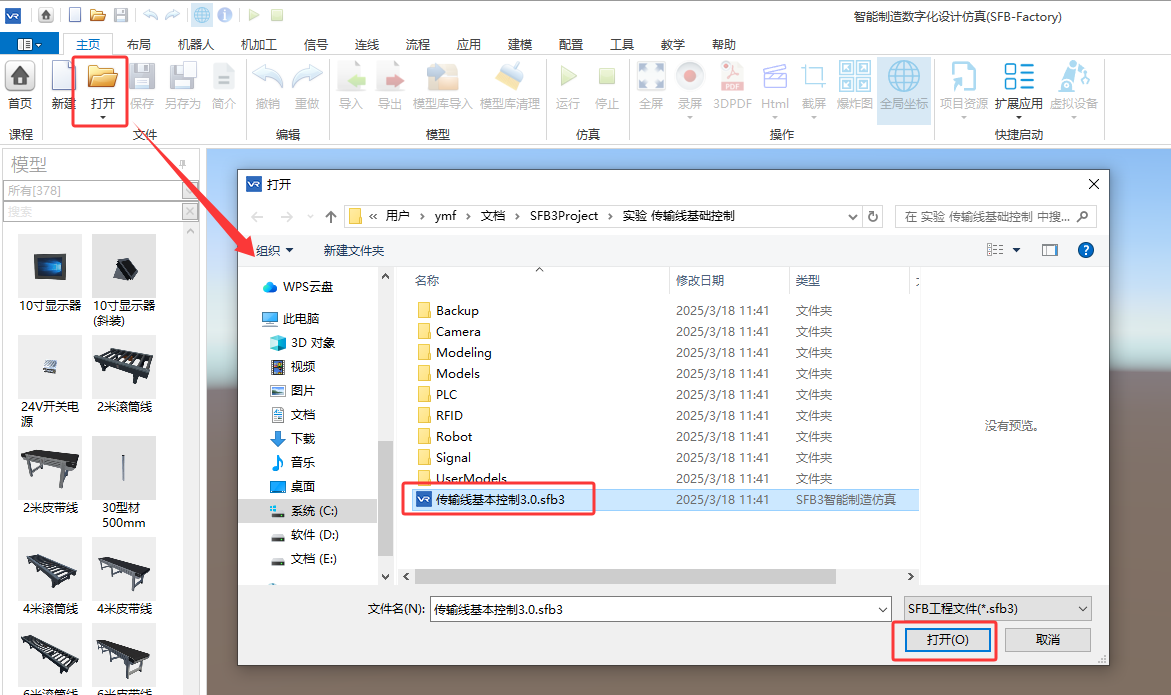Open the sidebar toggle dropdown in the tab bar

(28, 44)
